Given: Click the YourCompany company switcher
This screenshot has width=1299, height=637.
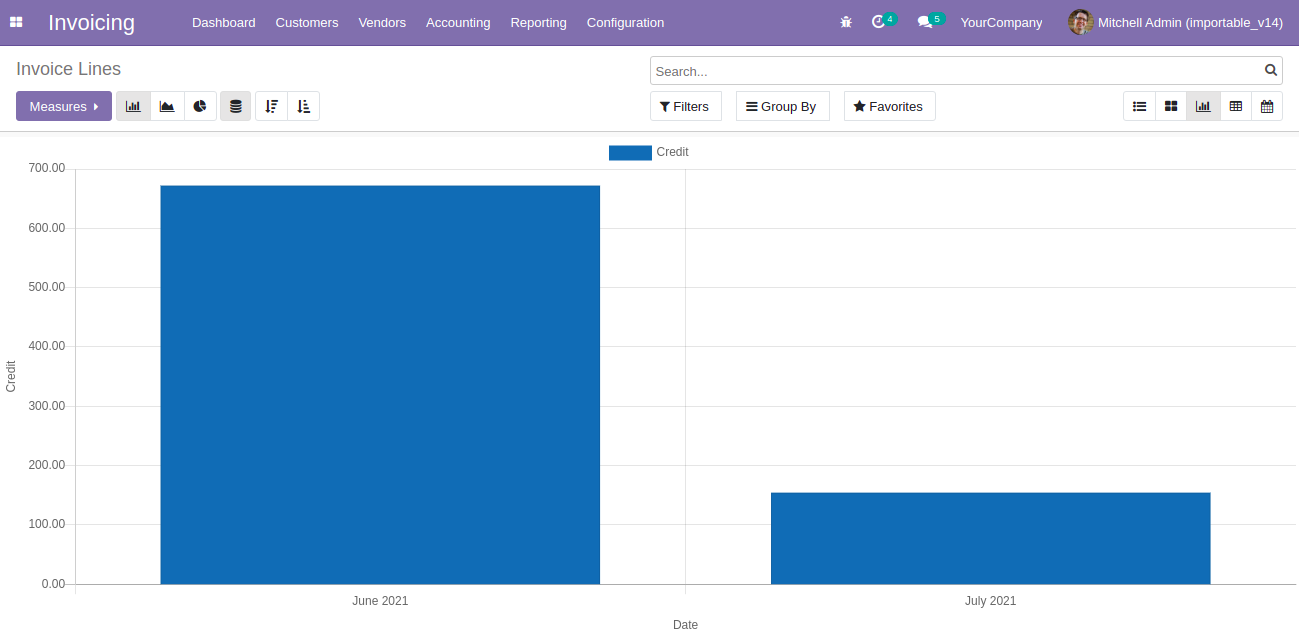Looking at the screenshot, I should [1001, 22].
